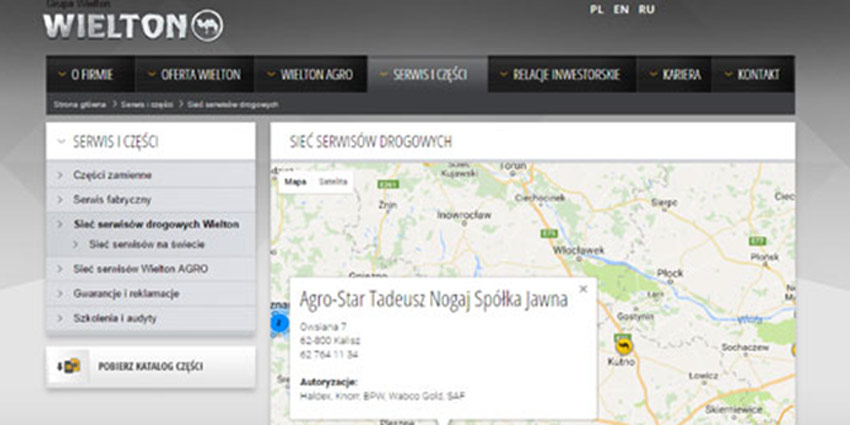Click the Owsiana 7 street address line
This screenshot has height=425, width=850.
click(x=323, y=326)
